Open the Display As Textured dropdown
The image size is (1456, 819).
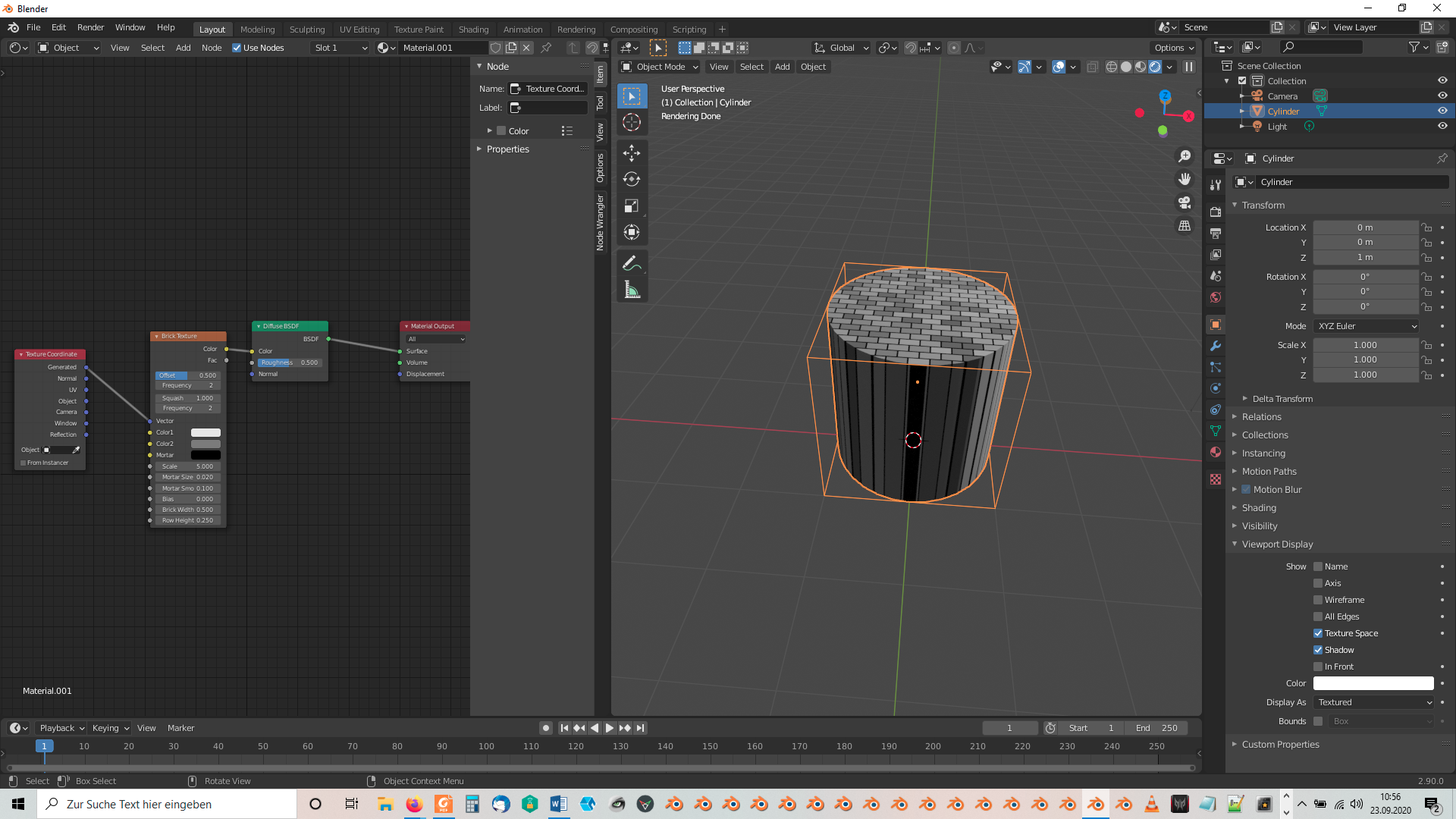click(1374, 702)
